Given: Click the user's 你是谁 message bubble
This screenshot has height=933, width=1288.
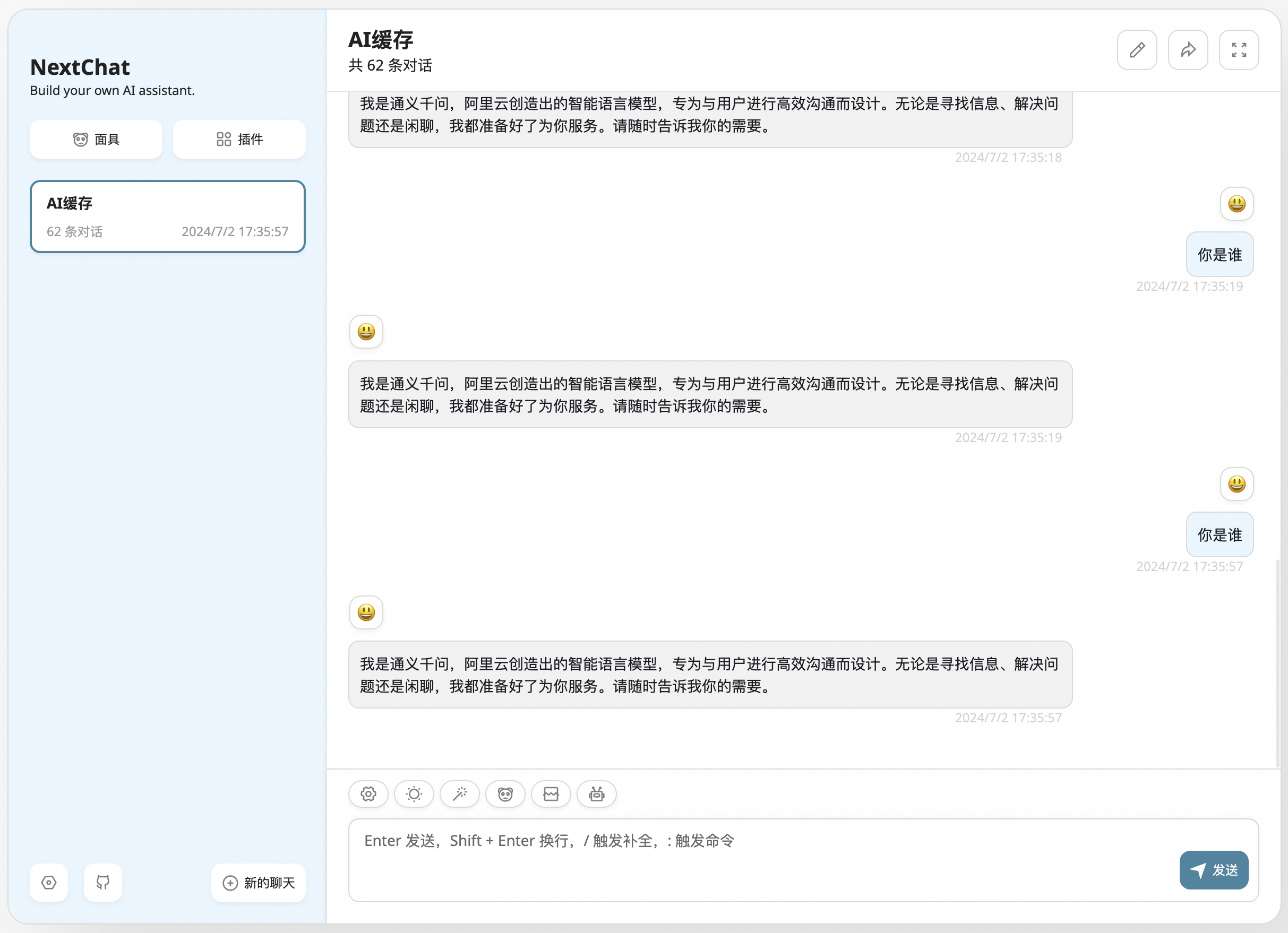Looking at the screenshot, I should 1220,534.
